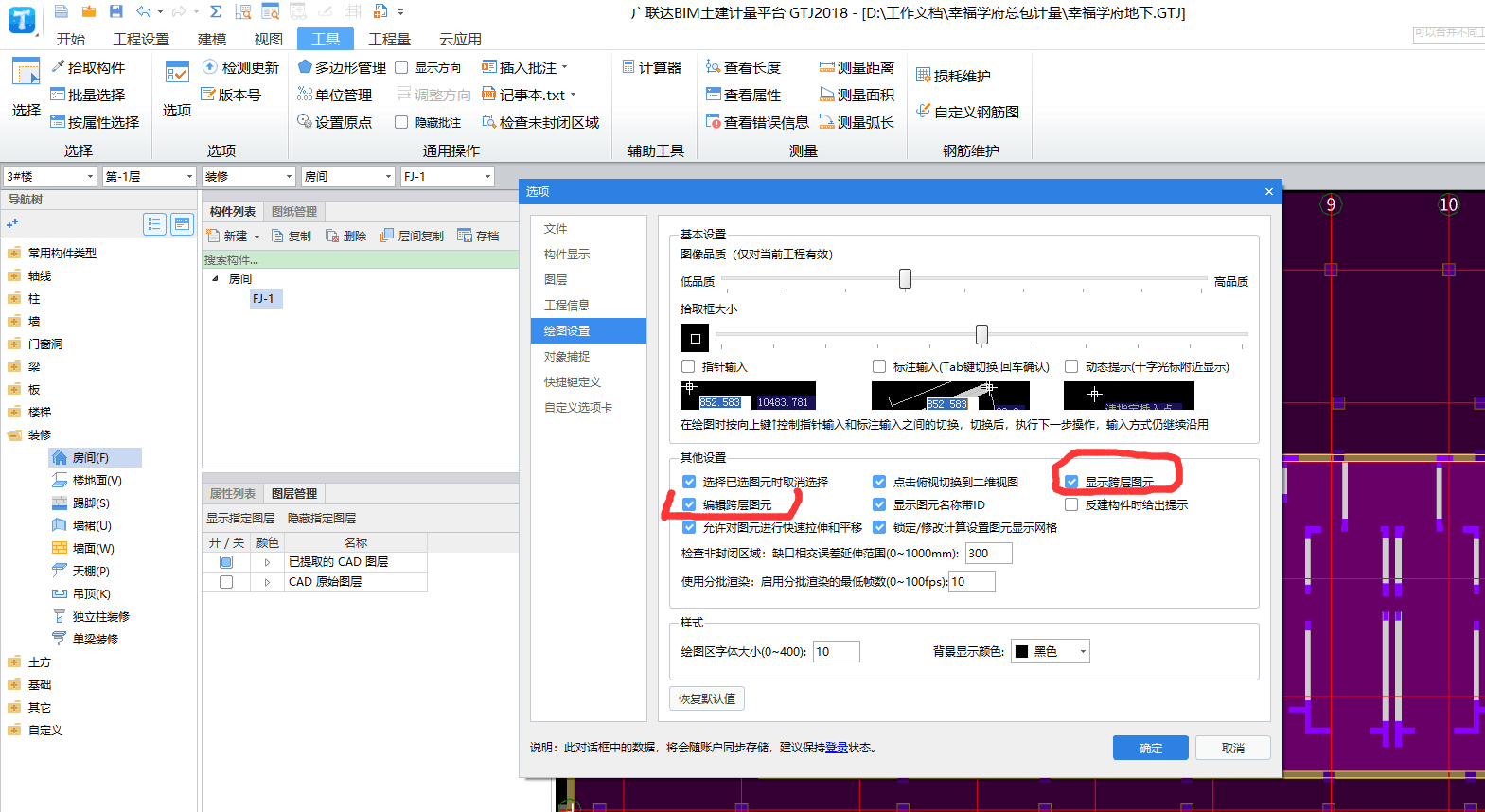This screenshot has width=1485, height=812.
Task: Open 单位管理 unit management
Action: [x=335, y=95]
